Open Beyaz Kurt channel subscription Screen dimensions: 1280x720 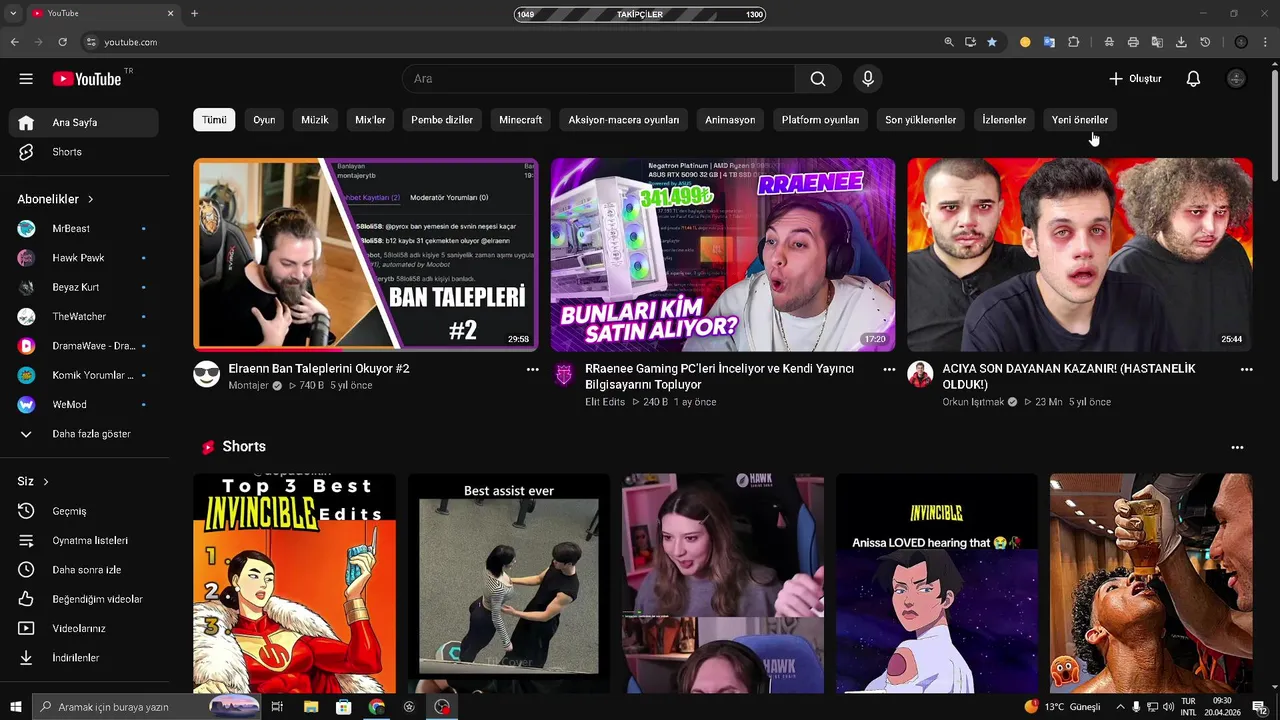click(84, 287)
